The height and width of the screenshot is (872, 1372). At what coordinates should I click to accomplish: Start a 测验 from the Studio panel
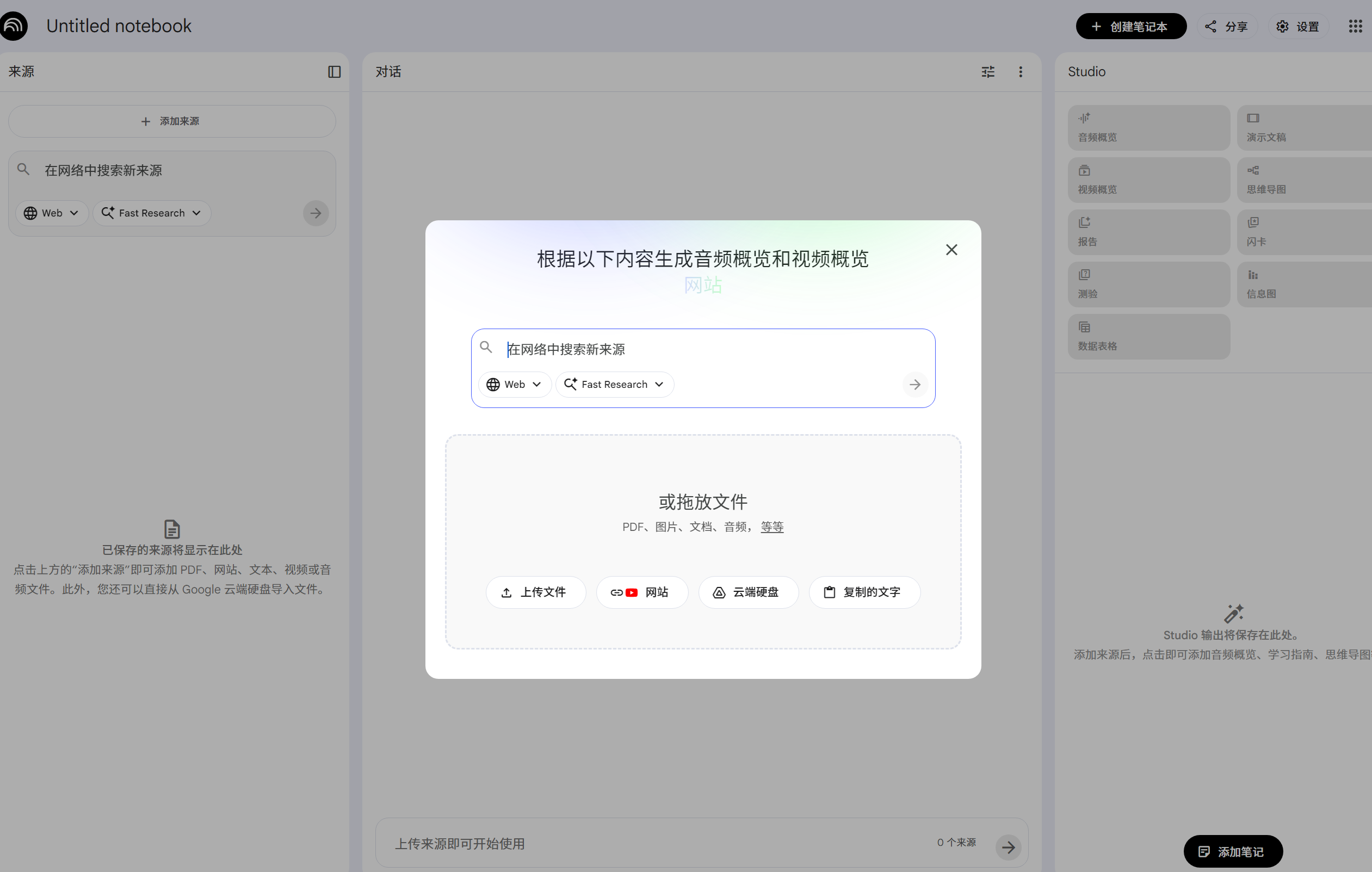click(1148, 284)
